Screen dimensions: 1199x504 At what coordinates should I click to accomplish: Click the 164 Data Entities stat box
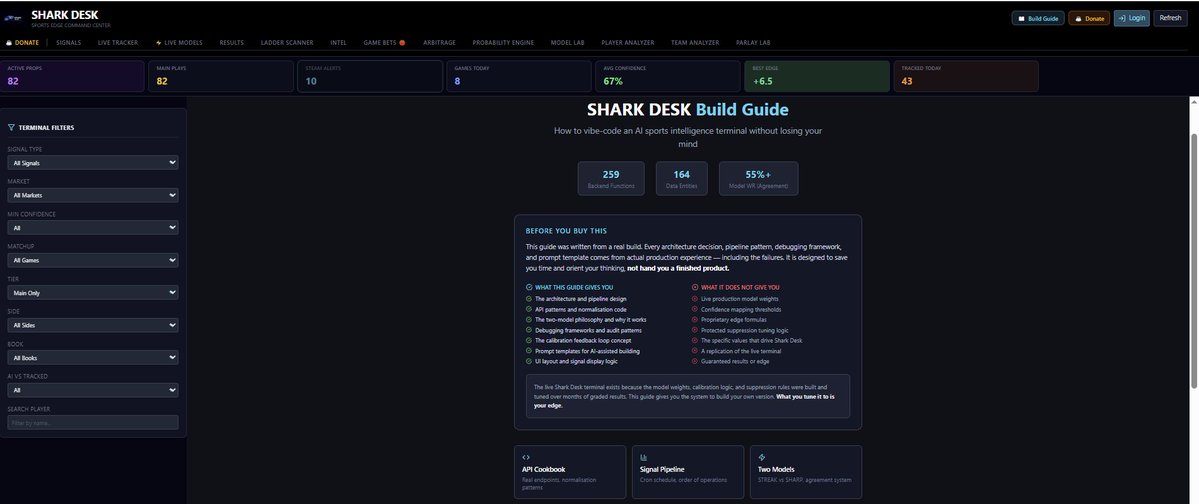pos(681,178)
